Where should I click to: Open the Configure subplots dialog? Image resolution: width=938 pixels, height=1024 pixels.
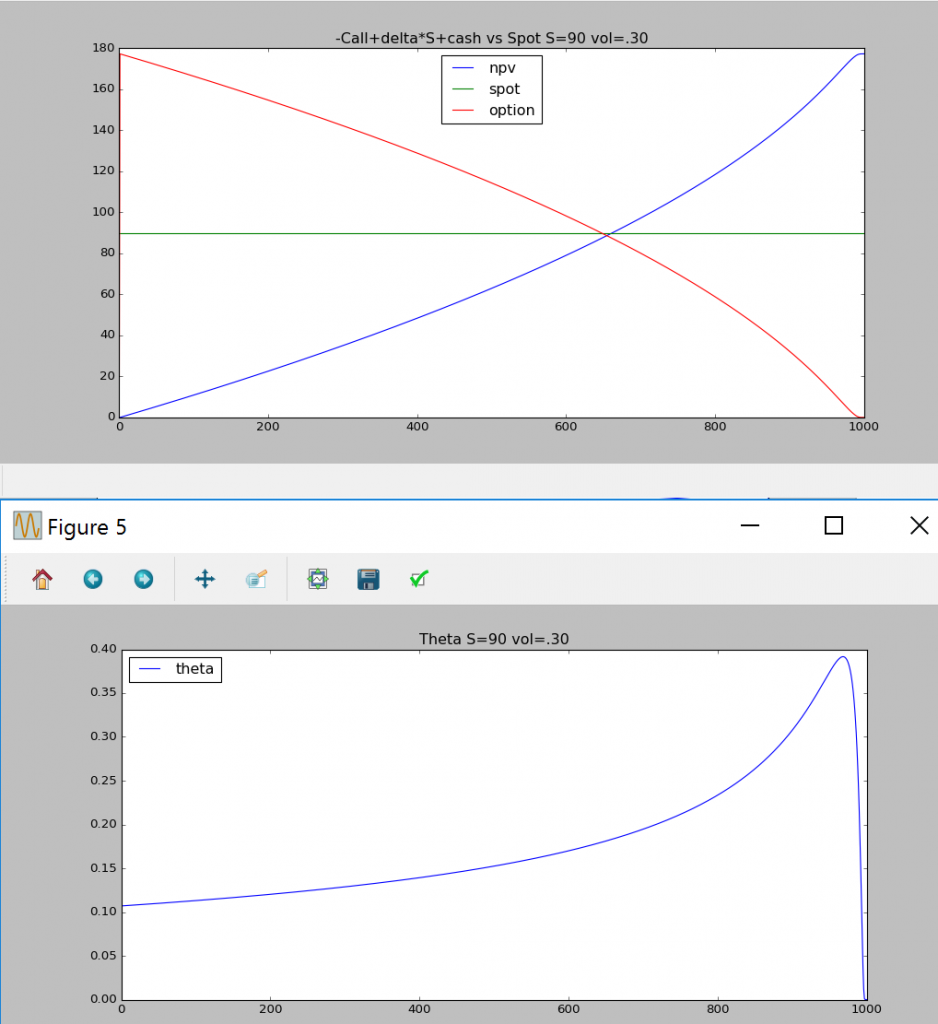tap(317, 579)
